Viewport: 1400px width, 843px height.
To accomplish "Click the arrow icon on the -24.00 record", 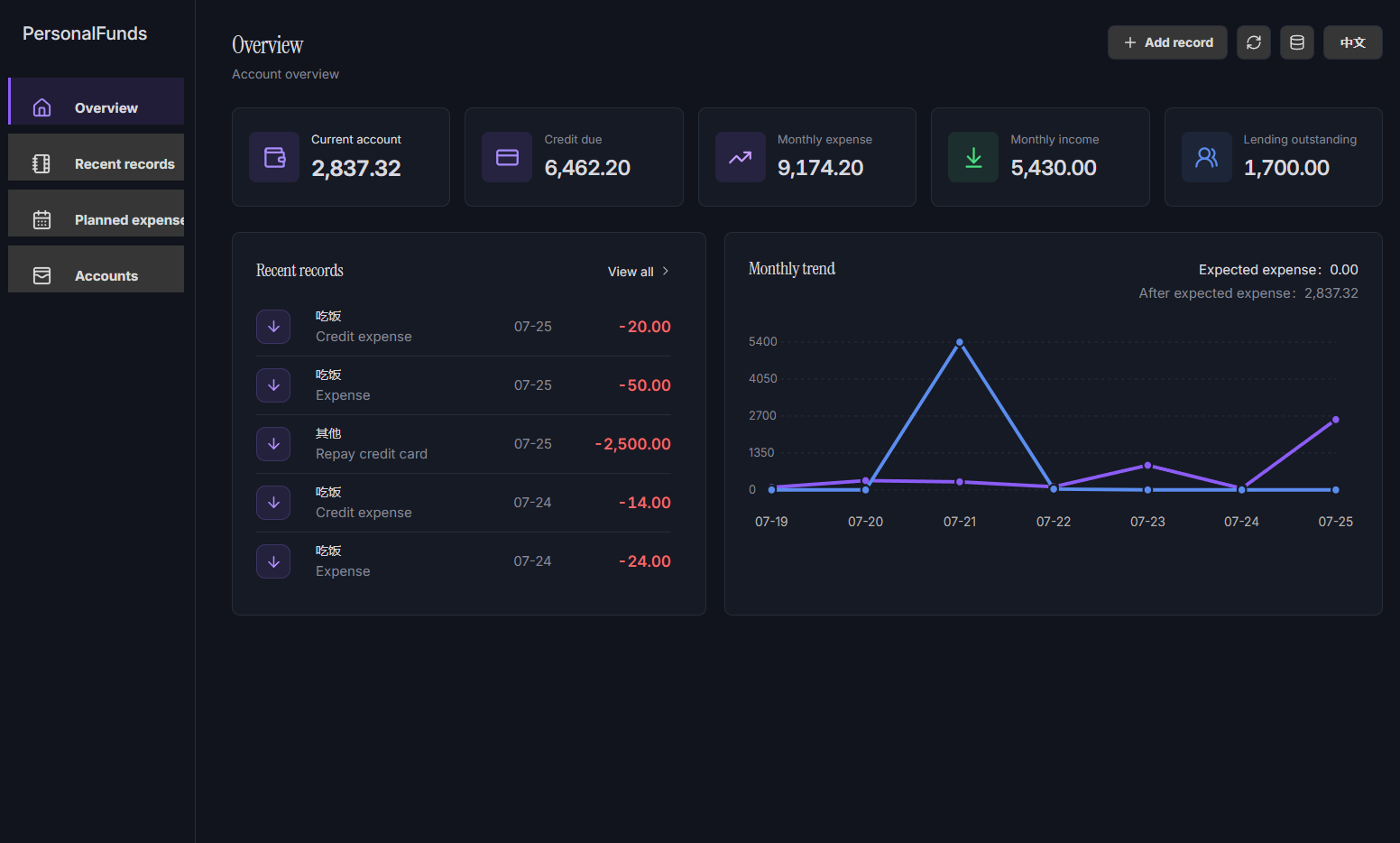I will click(x=273, y=561).
